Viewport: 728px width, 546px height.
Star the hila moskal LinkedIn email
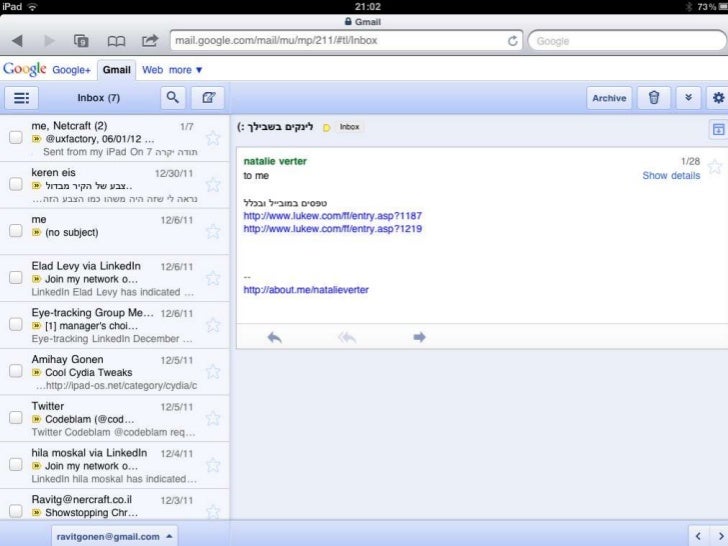coord(213,465)
